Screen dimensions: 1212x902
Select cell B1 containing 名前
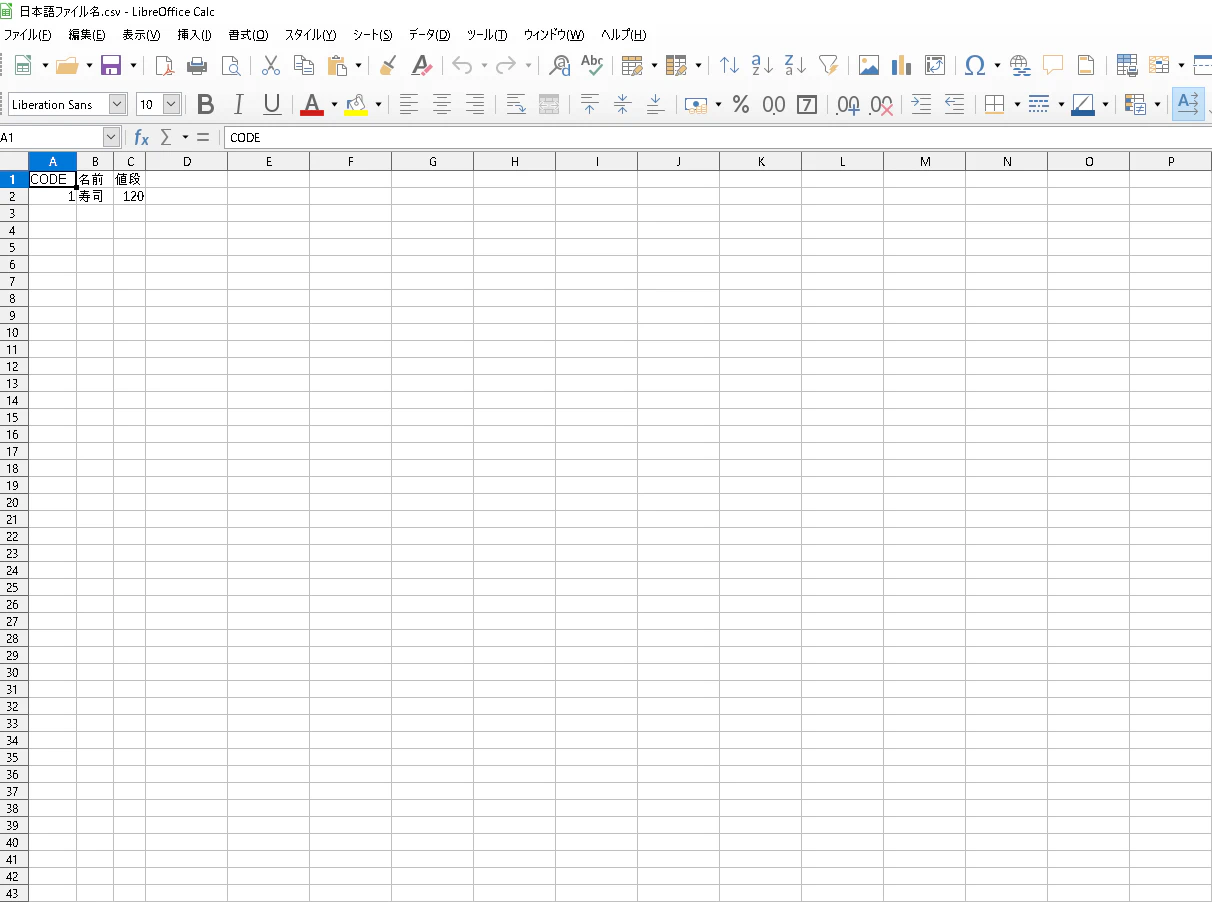click(95, 180)
